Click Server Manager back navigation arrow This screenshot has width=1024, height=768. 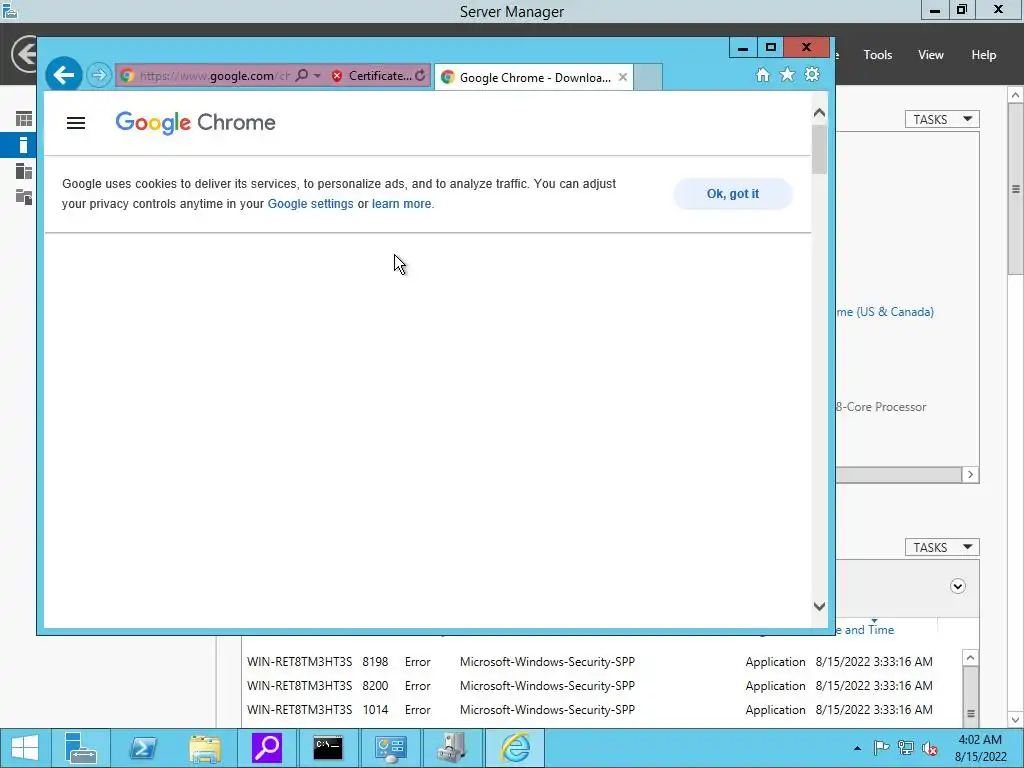[x=24, y=55]
